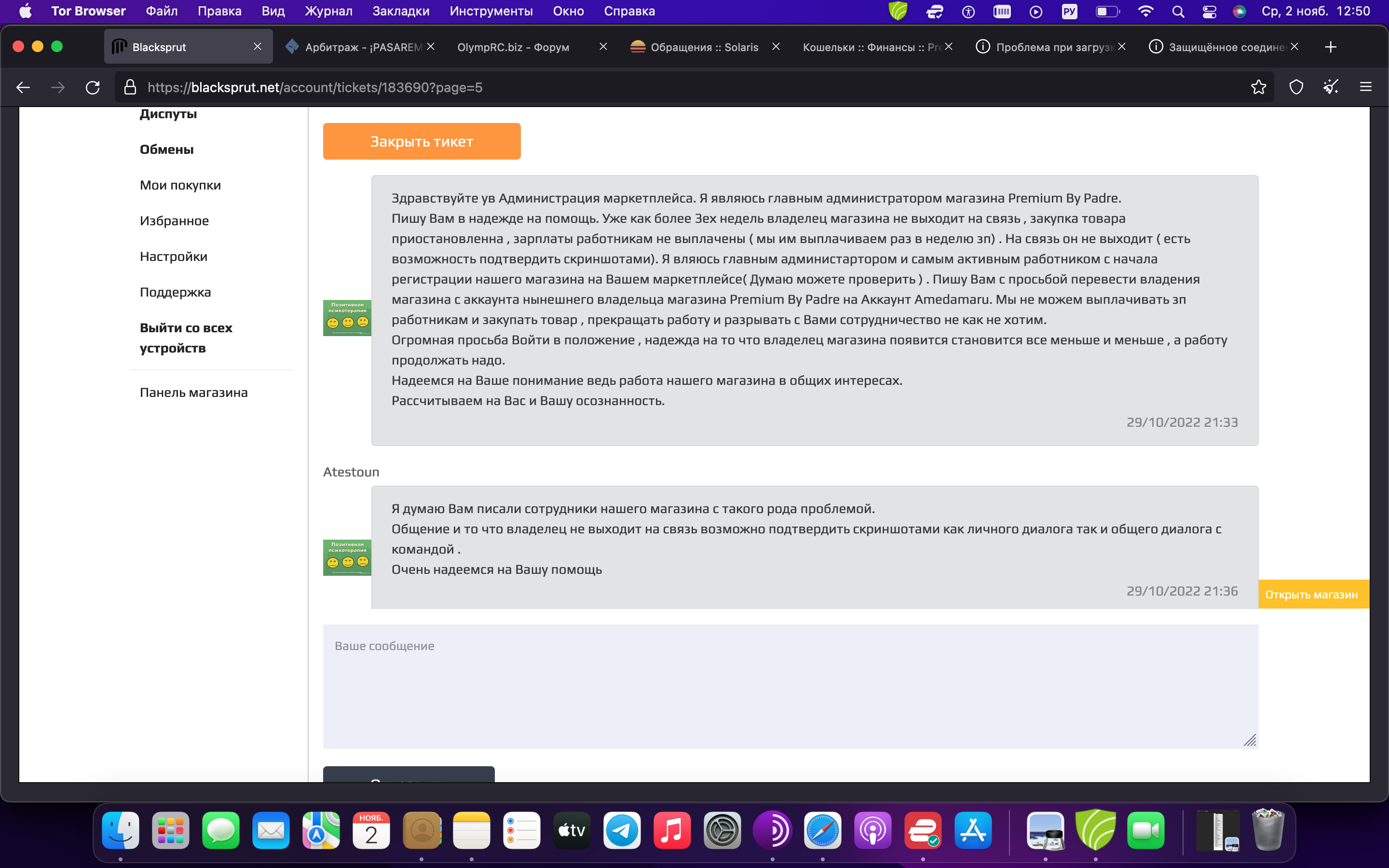Open the Tor shield security level icon

pyautogui.click(x=1296, y=87)
